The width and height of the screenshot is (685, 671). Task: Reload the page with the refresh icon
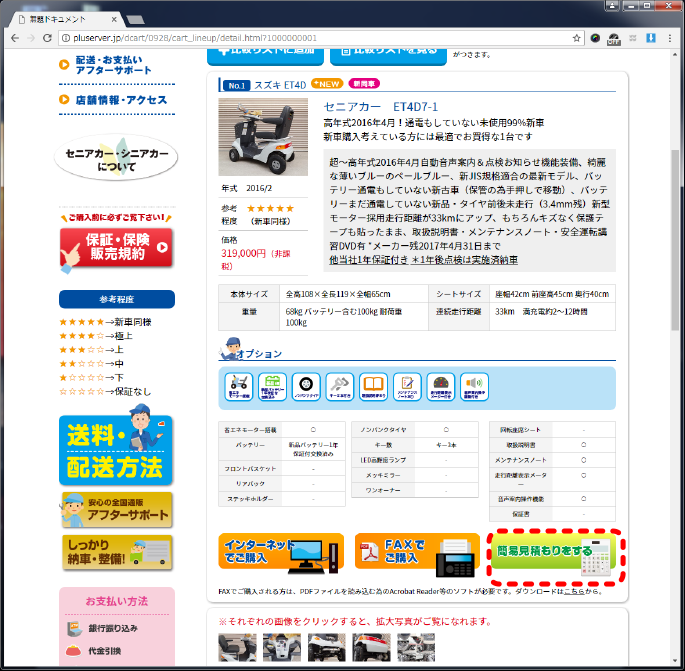point(47,38)
